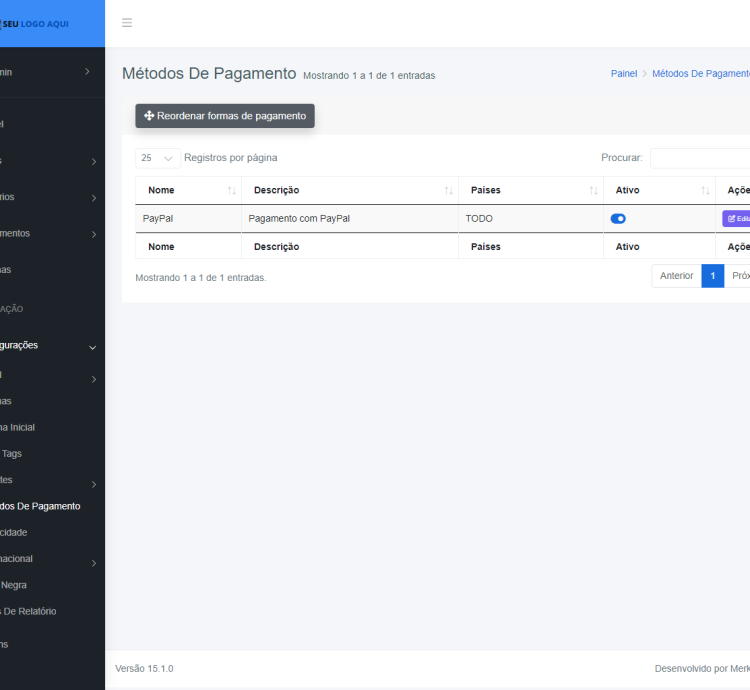Click the hamburger menu icon in header

click(127, 23)
